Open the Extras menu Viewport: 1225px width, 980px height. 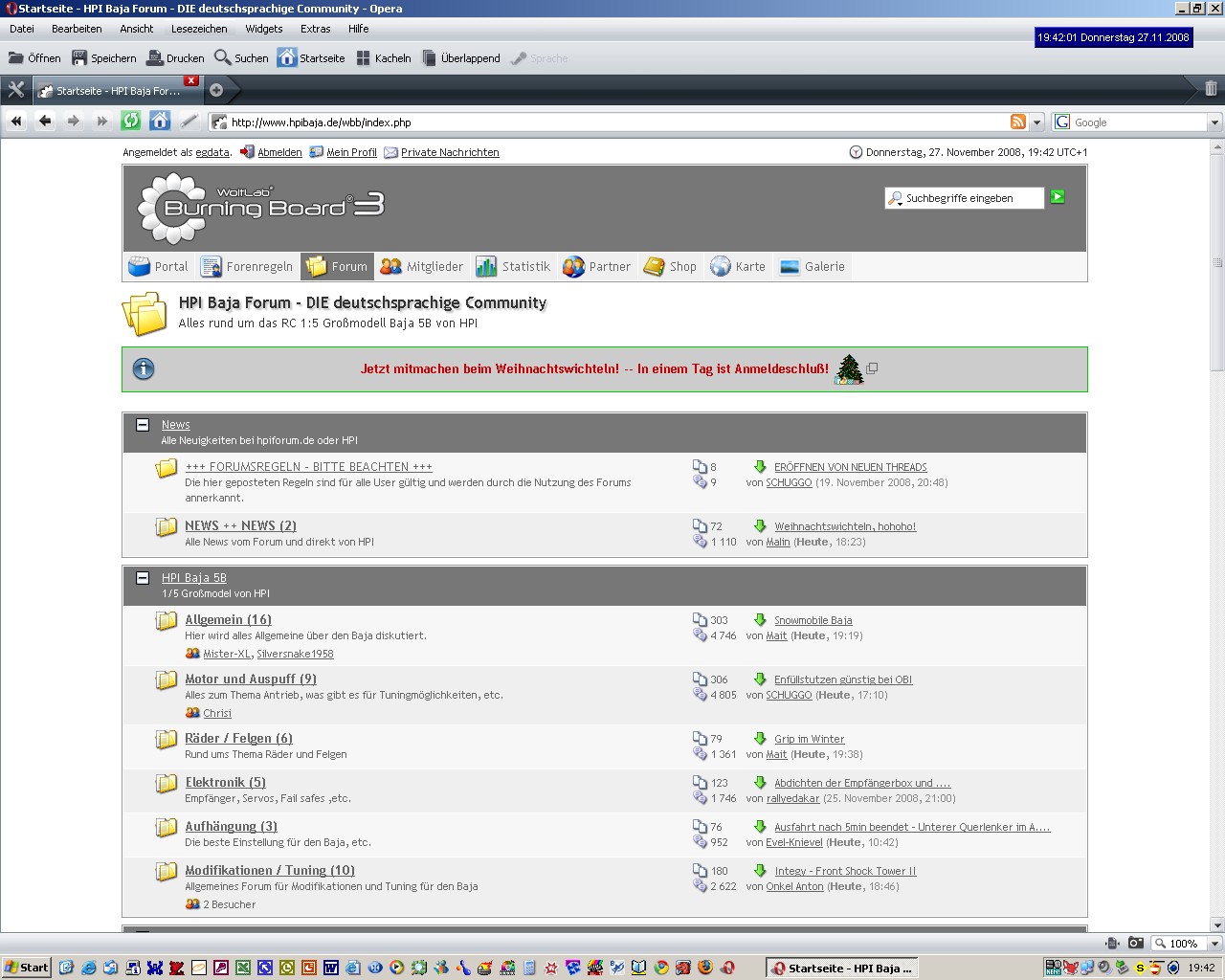316,29
